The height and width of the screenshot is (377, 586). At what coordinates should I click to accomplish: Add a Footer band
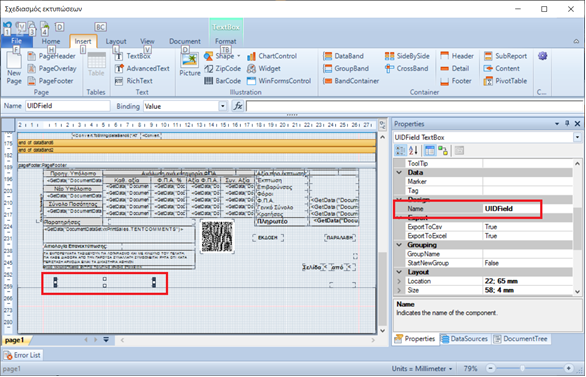pyautogui.click(x=455, y=81)
